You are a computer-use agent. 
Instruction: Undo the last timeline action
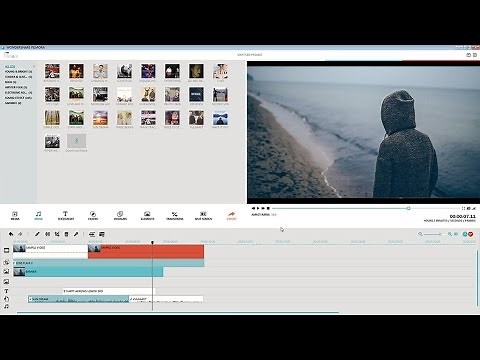(11, 234)
